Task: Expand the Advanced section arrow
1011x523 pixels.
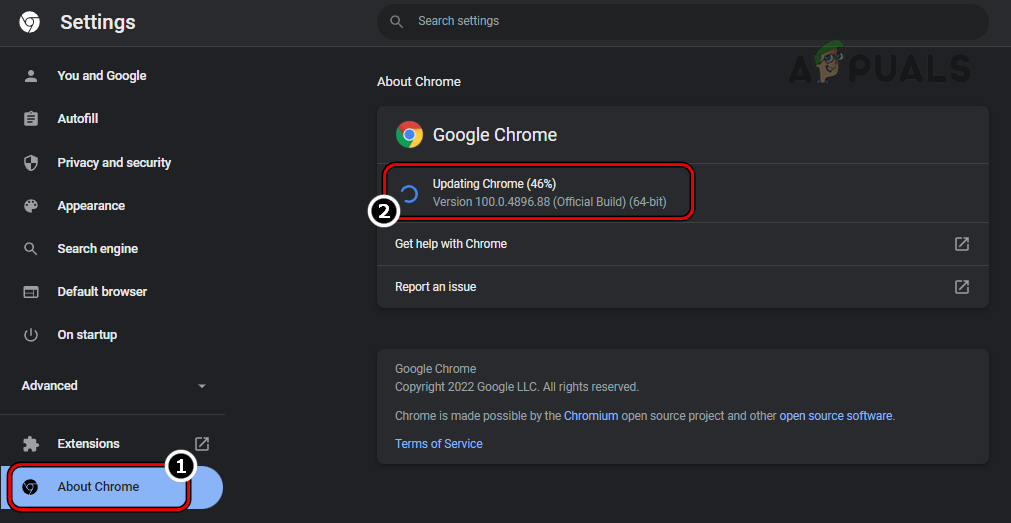Action: (x=202, y=386)
